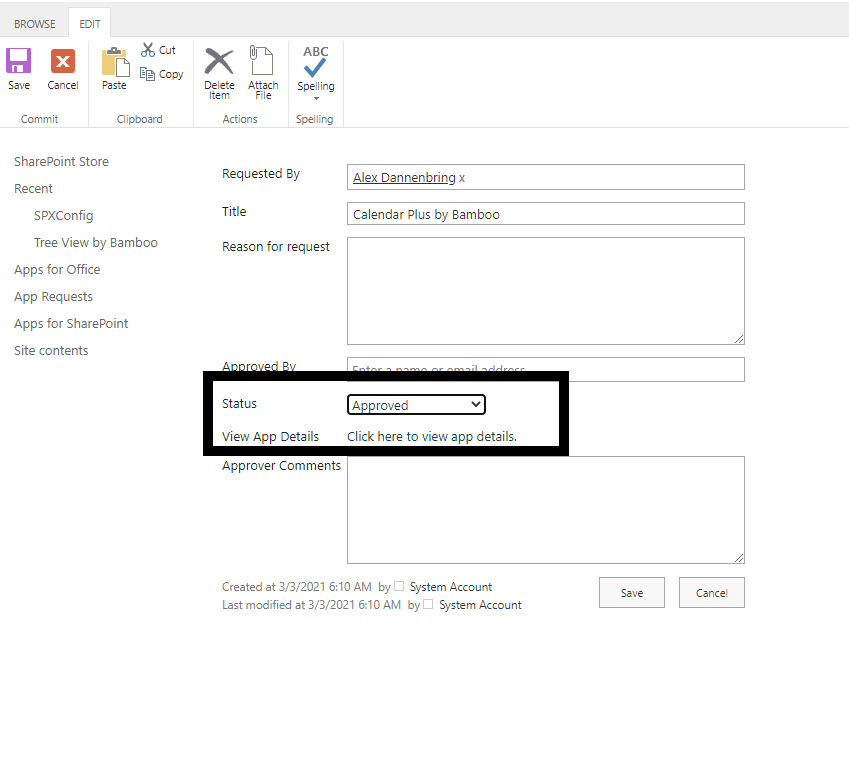
Task: Switch to the BROWSE ribbon tab
Action: [35, 24]
